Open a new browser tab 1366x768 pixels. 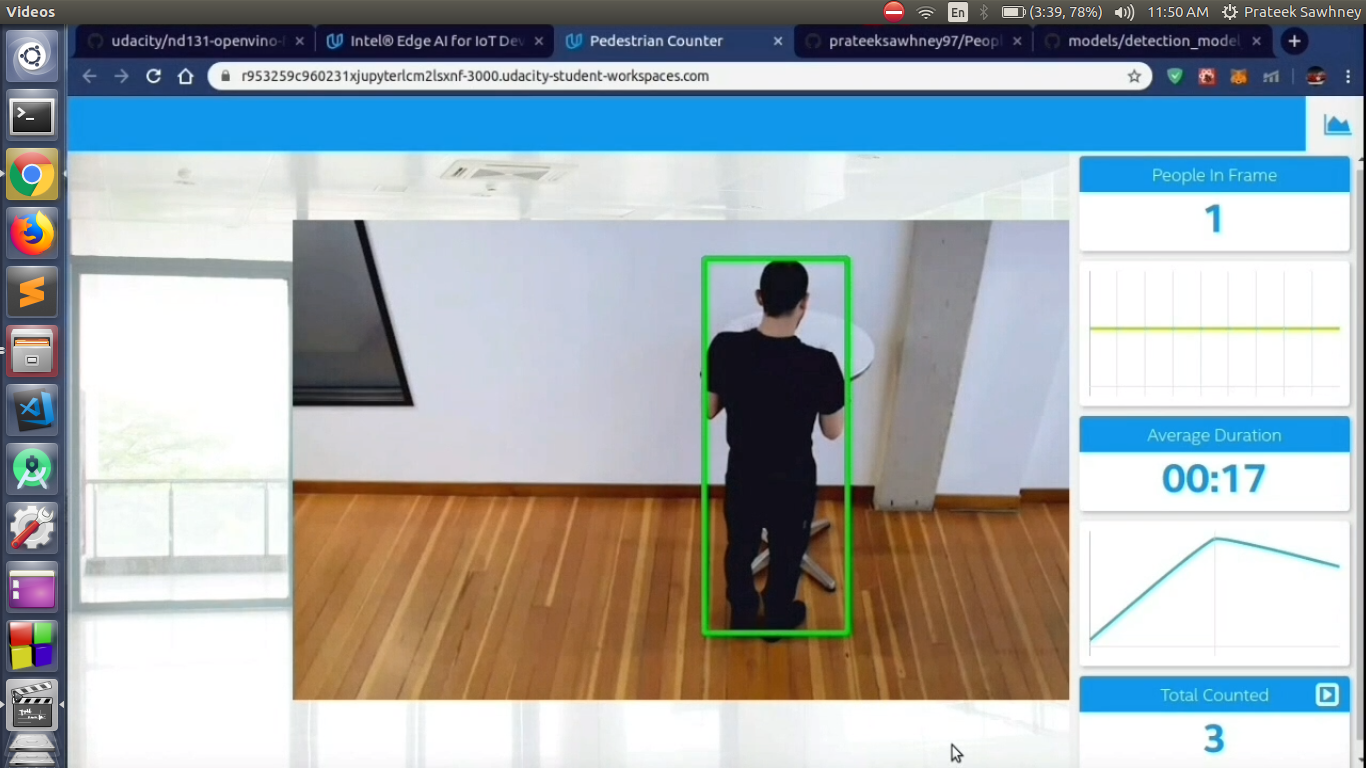click(x=1294, y=41)
